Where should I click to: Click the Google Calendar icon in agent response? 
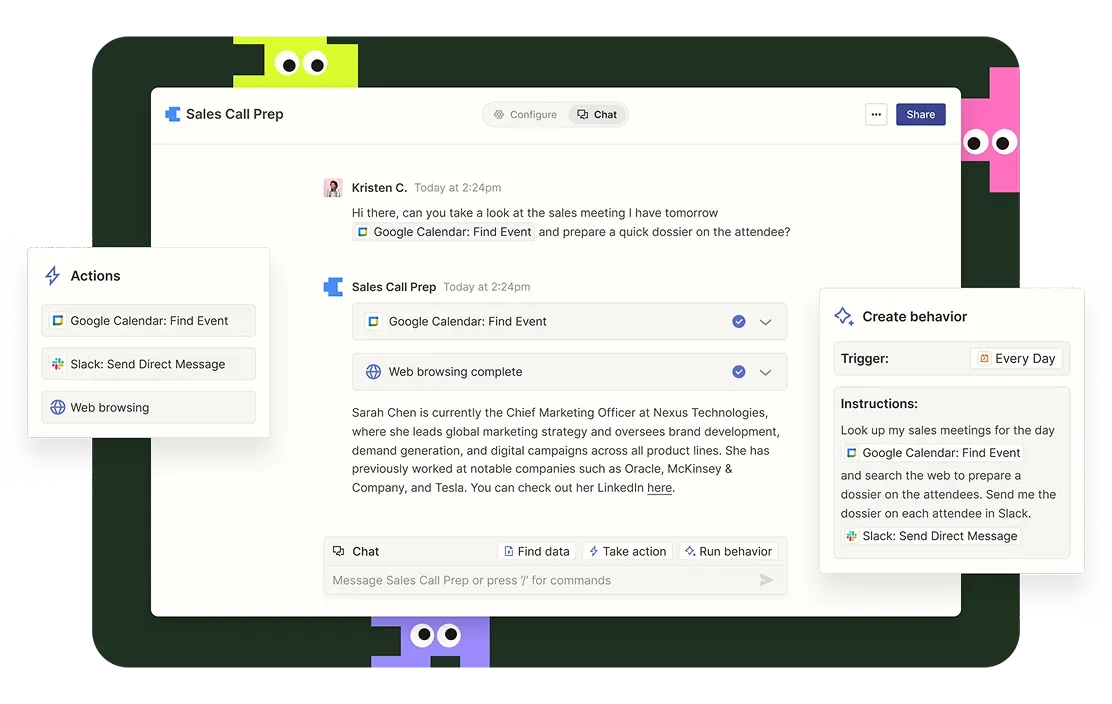373,322
